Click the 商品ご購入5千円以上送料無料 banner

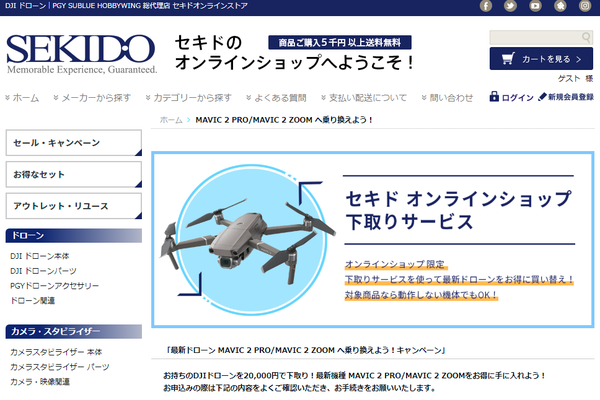(x=340, y=42)
